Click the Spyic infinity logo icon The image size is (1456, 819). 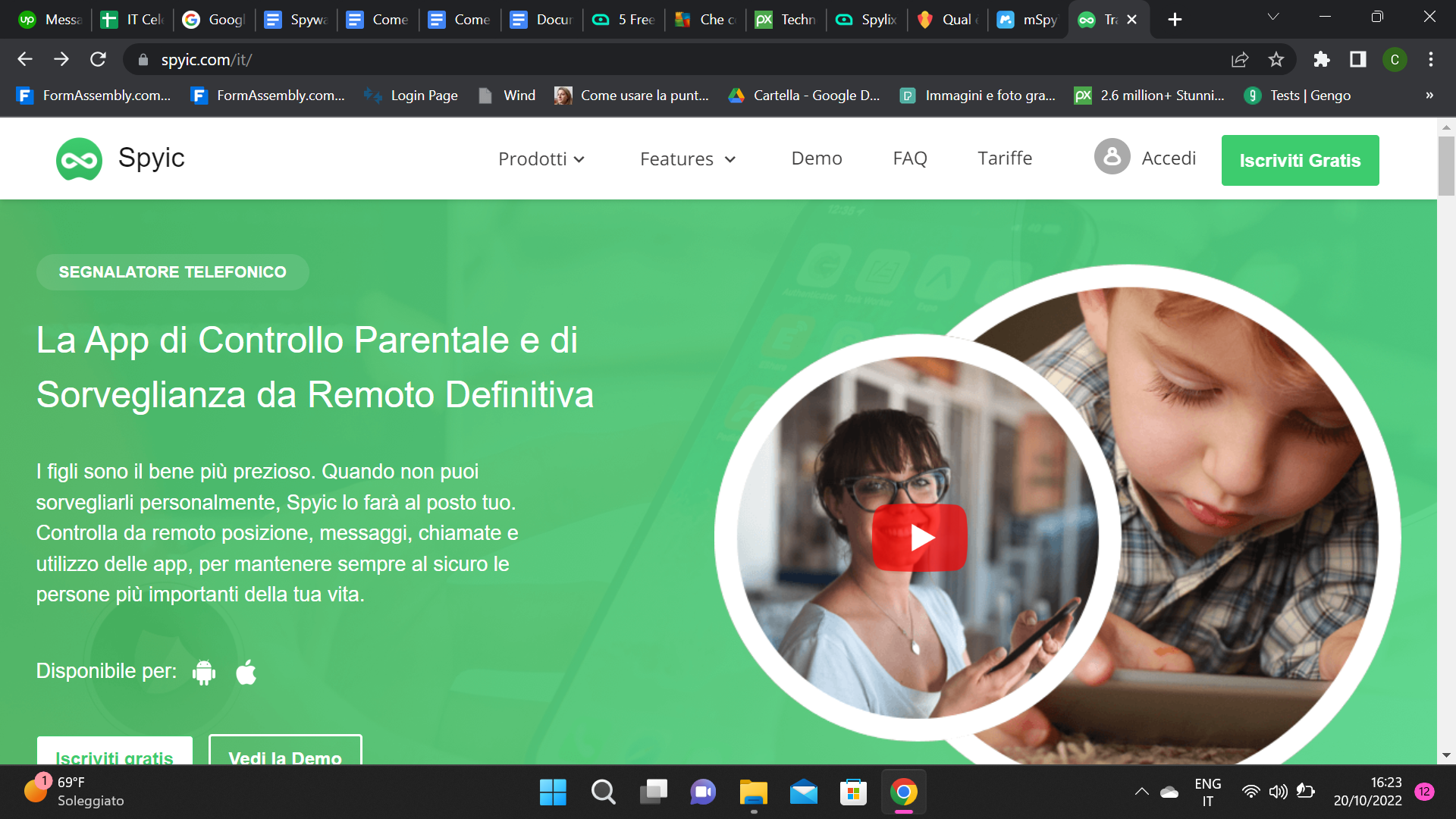point(79,159)
